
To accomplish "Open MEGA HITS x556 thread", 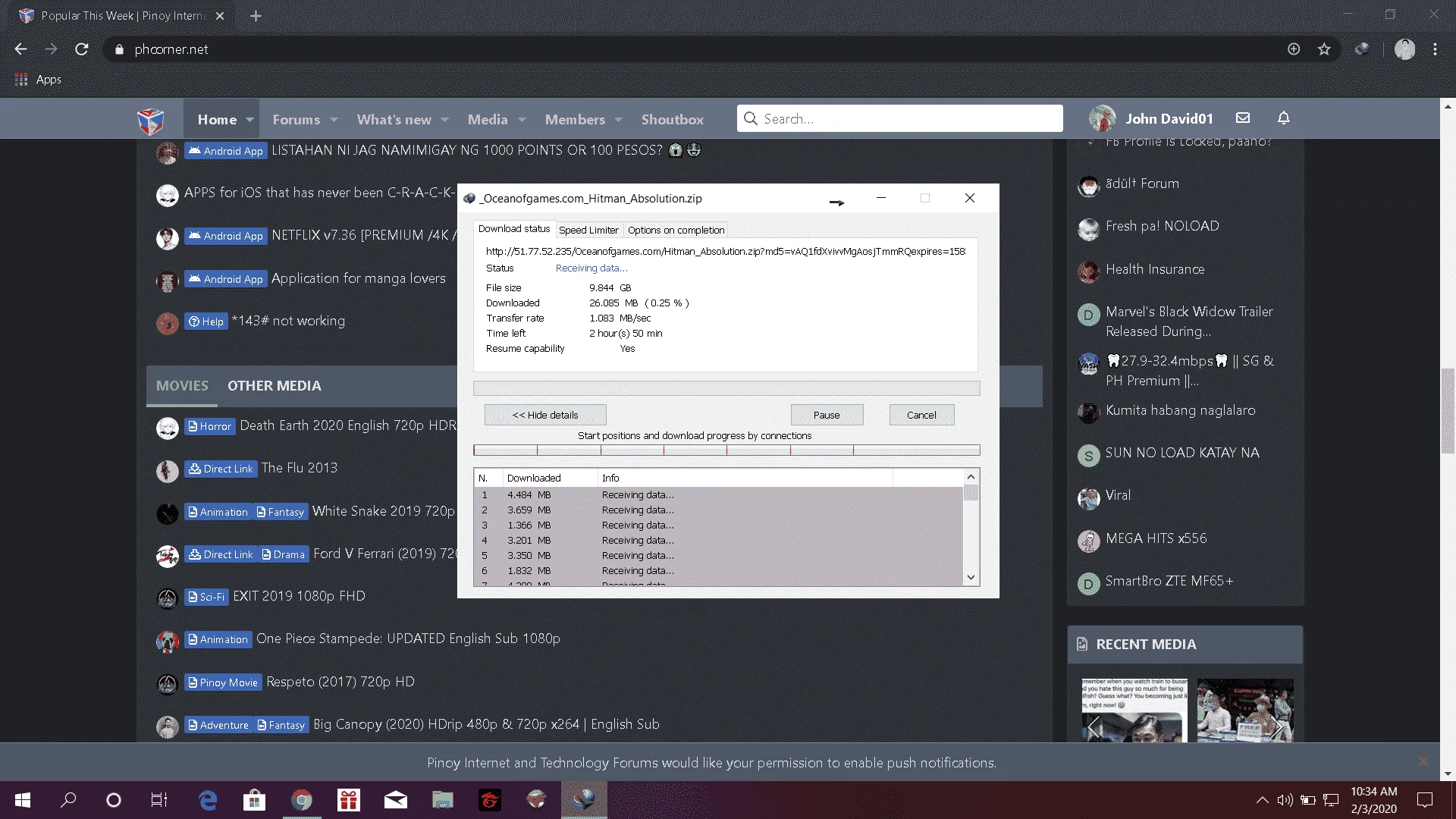I will tap(1156, 538).
